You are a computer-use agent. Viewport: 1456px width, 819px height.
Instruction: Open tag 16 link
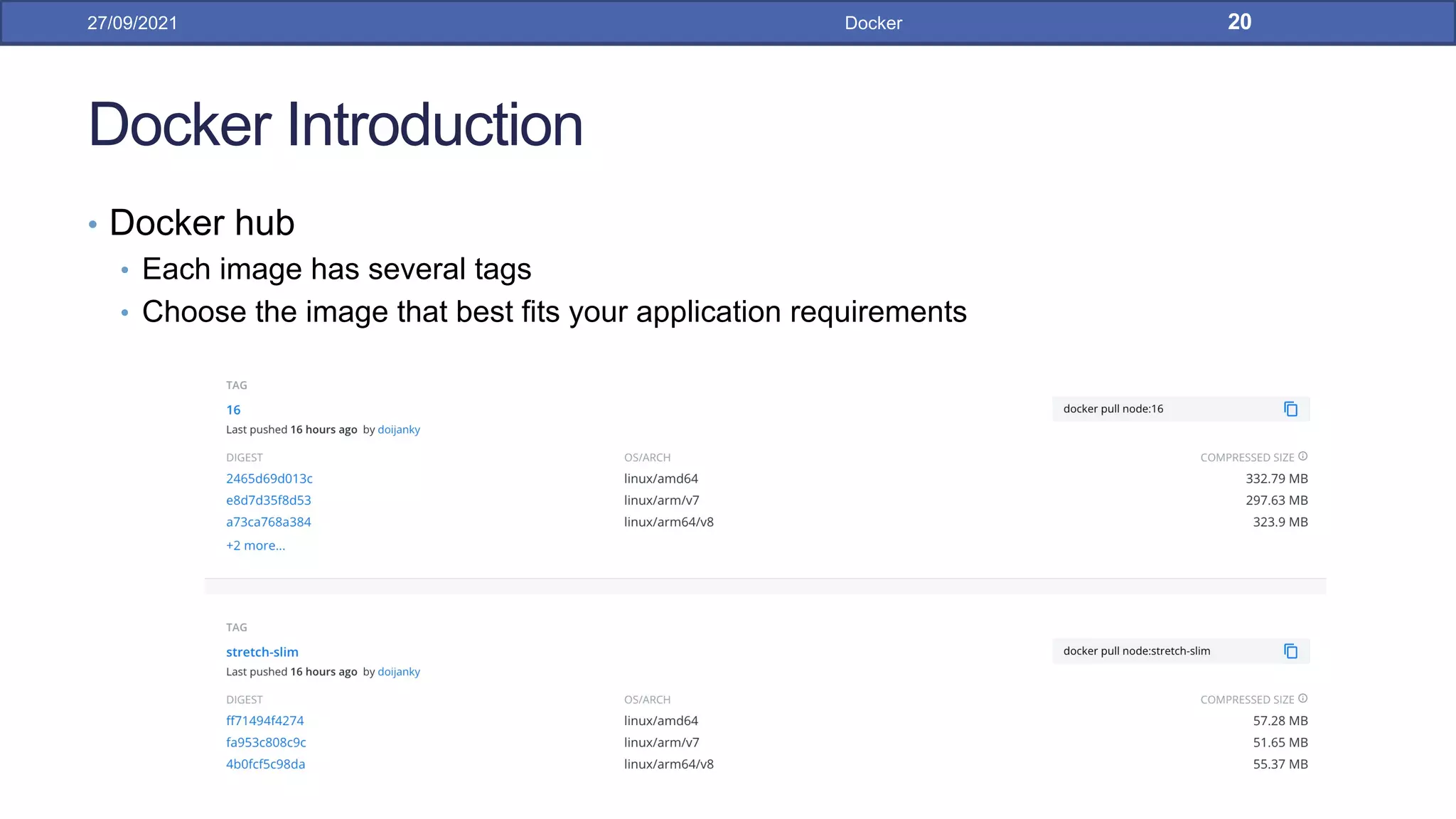[x=233, y=409]
